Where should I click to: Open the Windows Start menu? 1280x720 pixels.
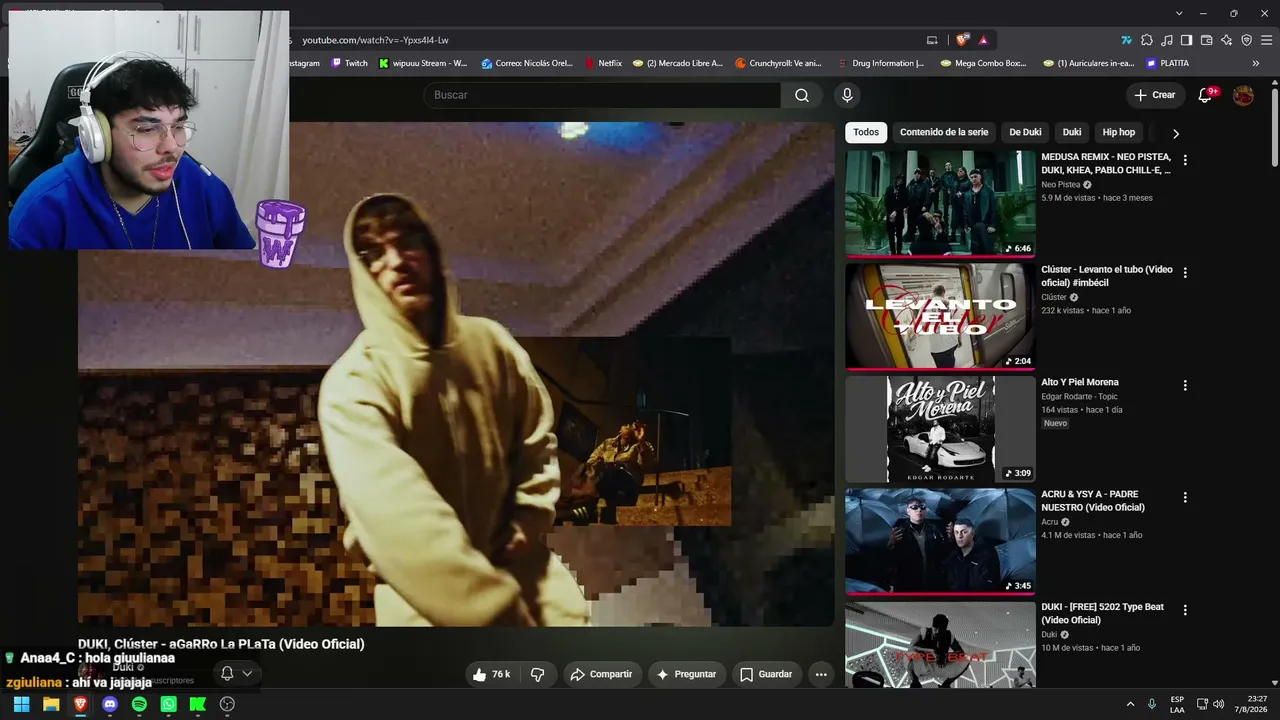pos(21,704)
